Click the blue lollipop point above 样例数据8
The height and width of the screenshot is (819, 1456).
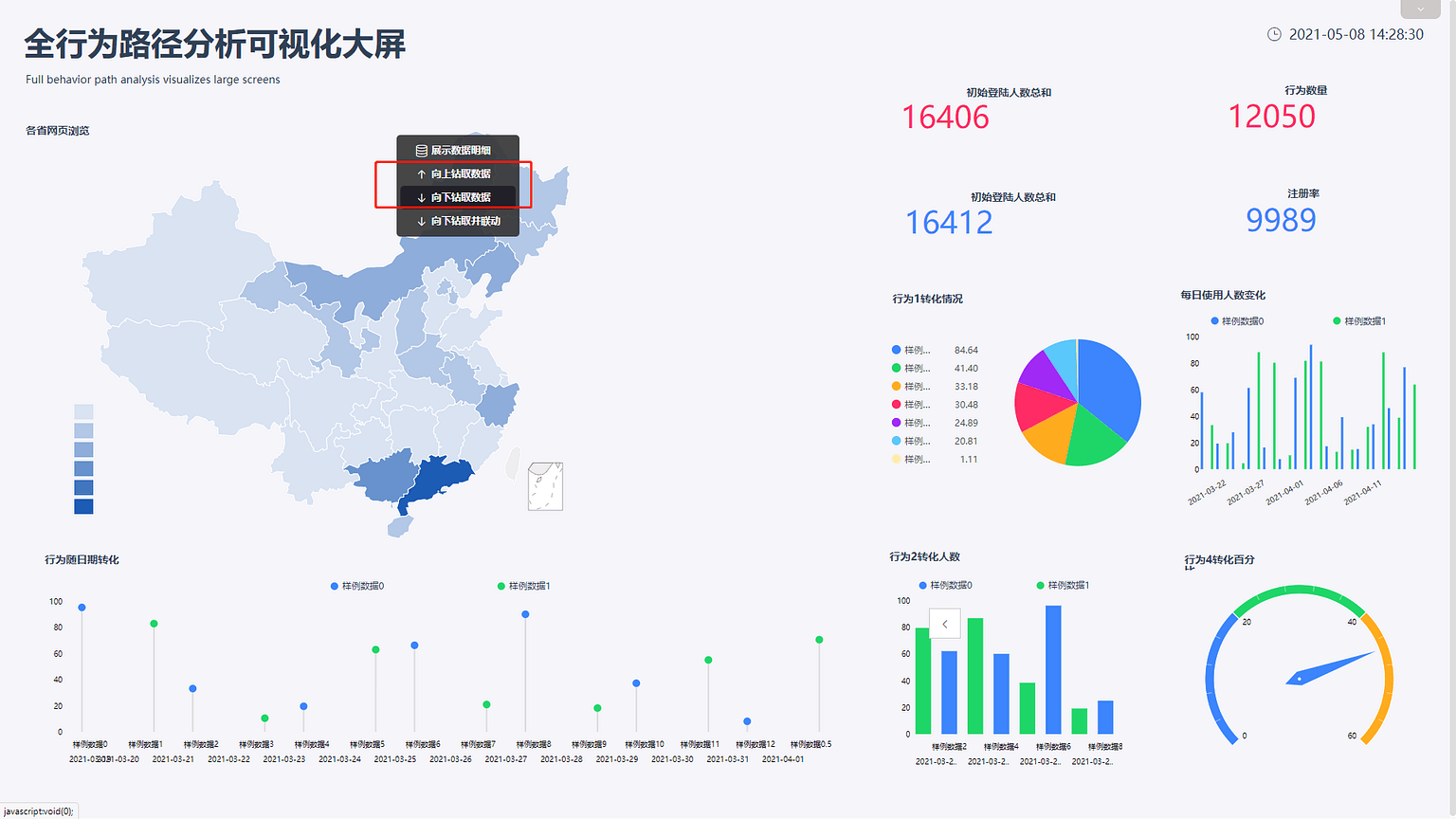(525, 614)
